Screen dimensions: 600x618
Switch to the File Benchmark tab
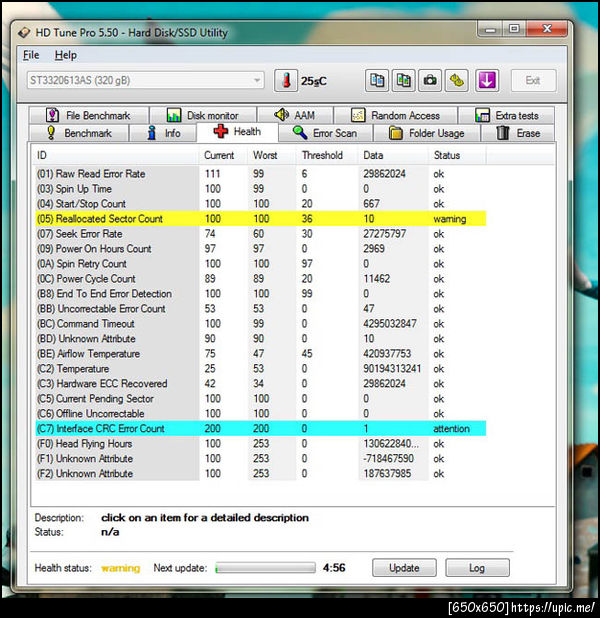click(89, 115)
